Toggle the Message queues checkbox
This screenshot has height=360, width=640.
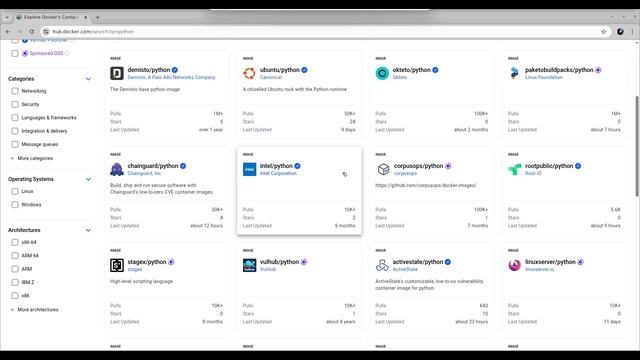pyautogui.click(x=15, y=144)
